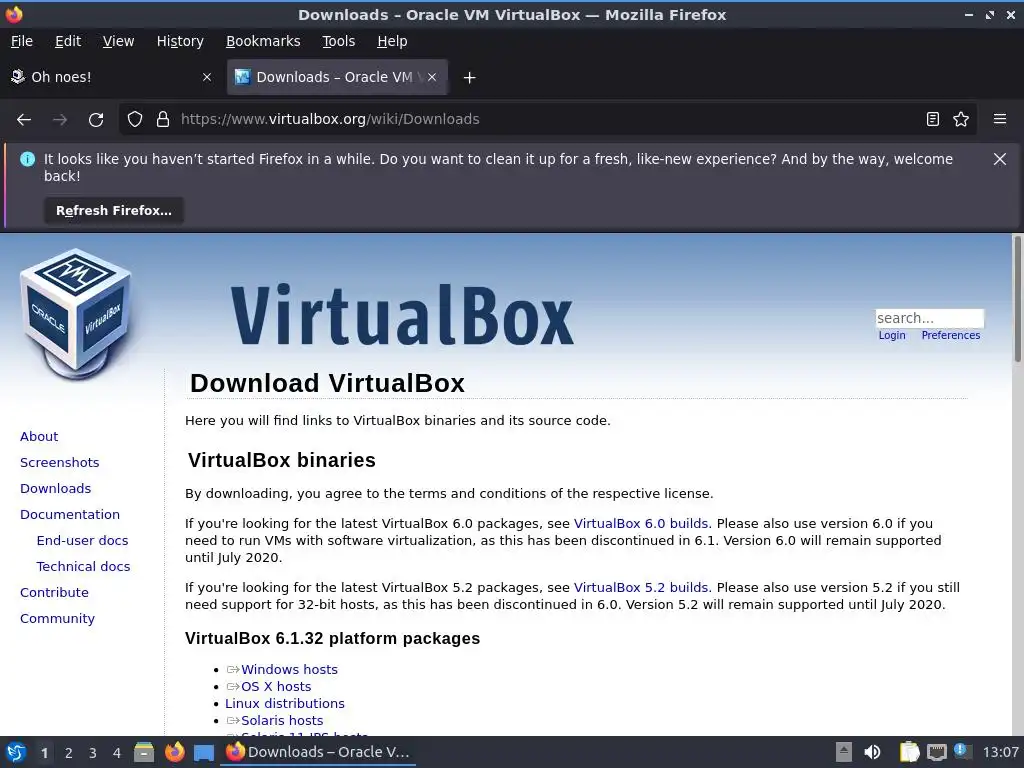The height and width of the screenshot is (768, 1024).
Task: Open the Login link
Action: tap(891, 335)
